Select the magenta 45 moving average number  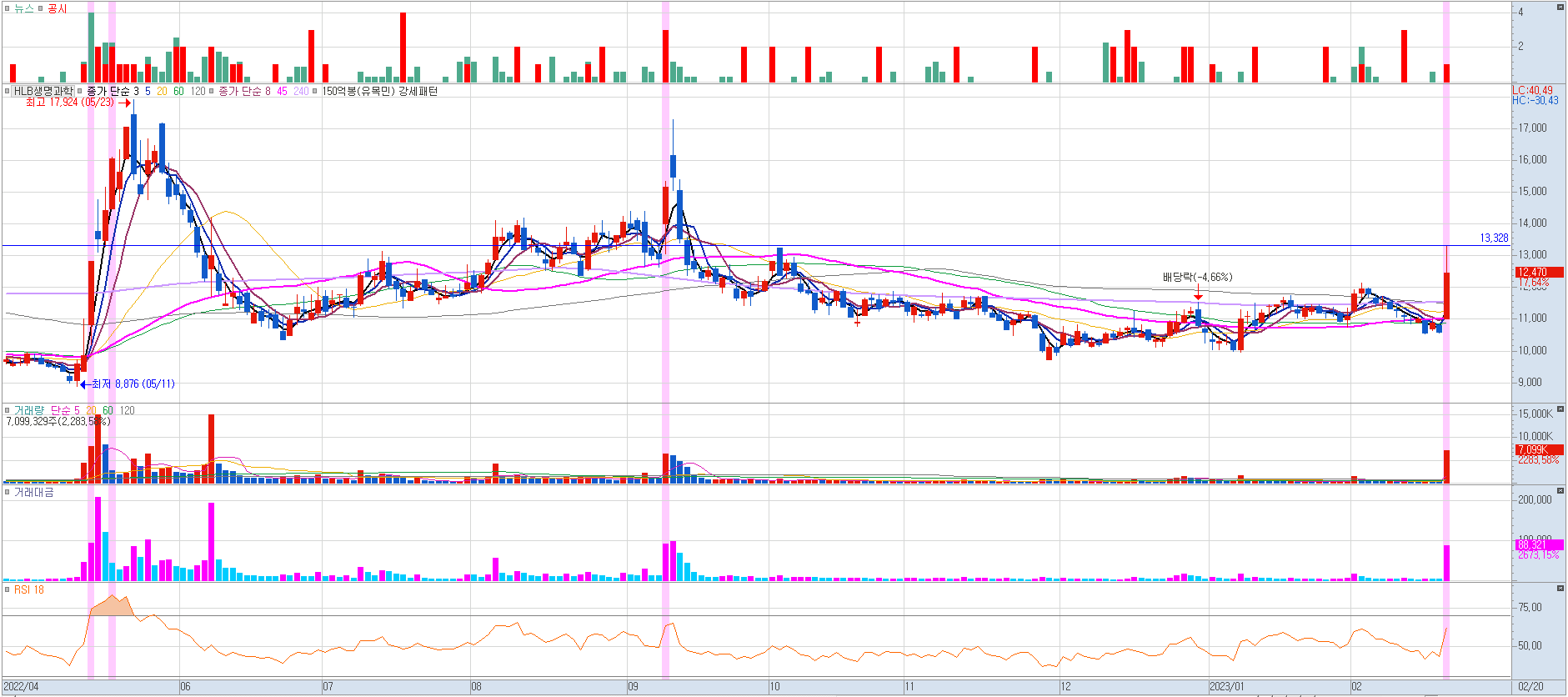(x=282, y=91)
